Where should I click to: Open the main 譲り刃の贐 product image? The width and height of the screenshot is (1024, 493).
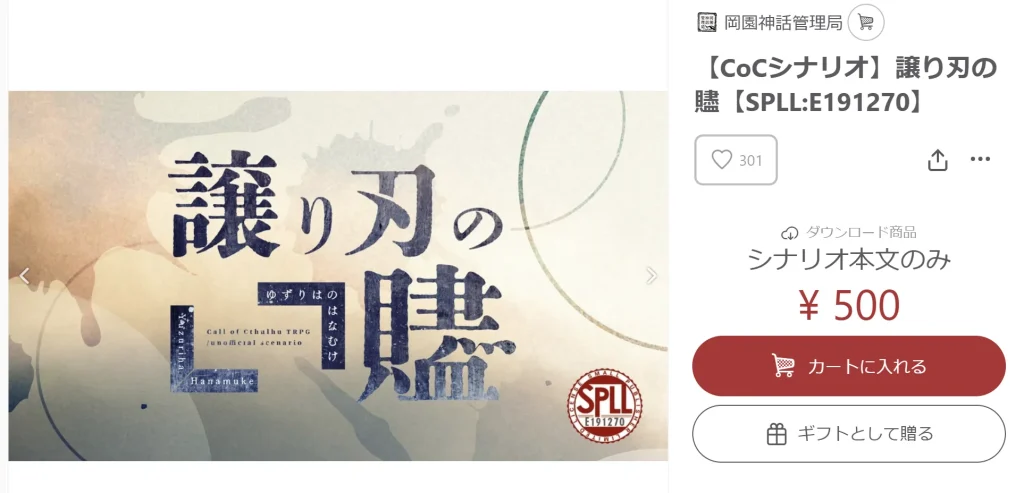point(338,276)
